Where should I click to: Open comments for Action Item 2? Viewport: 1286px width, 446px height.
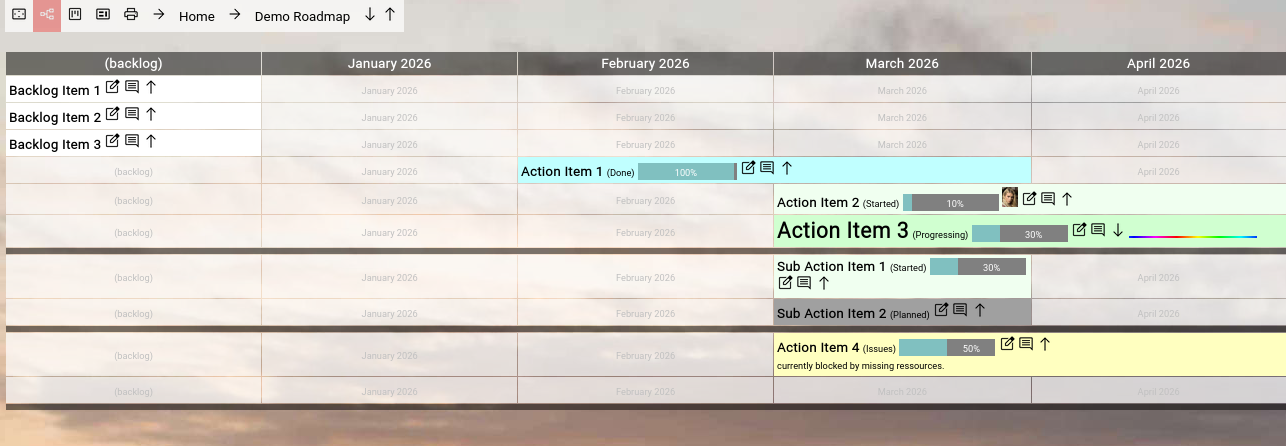1048,199
